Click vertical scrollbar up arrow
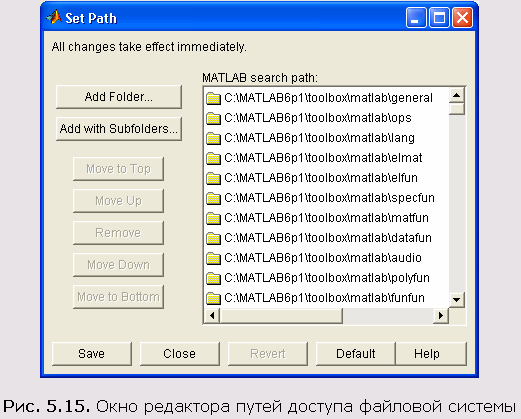 457,96
